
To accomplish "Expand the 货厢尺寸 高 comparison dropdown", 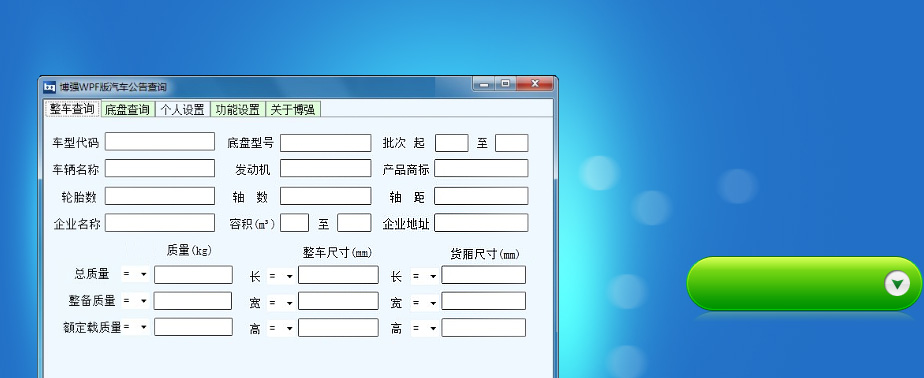I will 424,328.
